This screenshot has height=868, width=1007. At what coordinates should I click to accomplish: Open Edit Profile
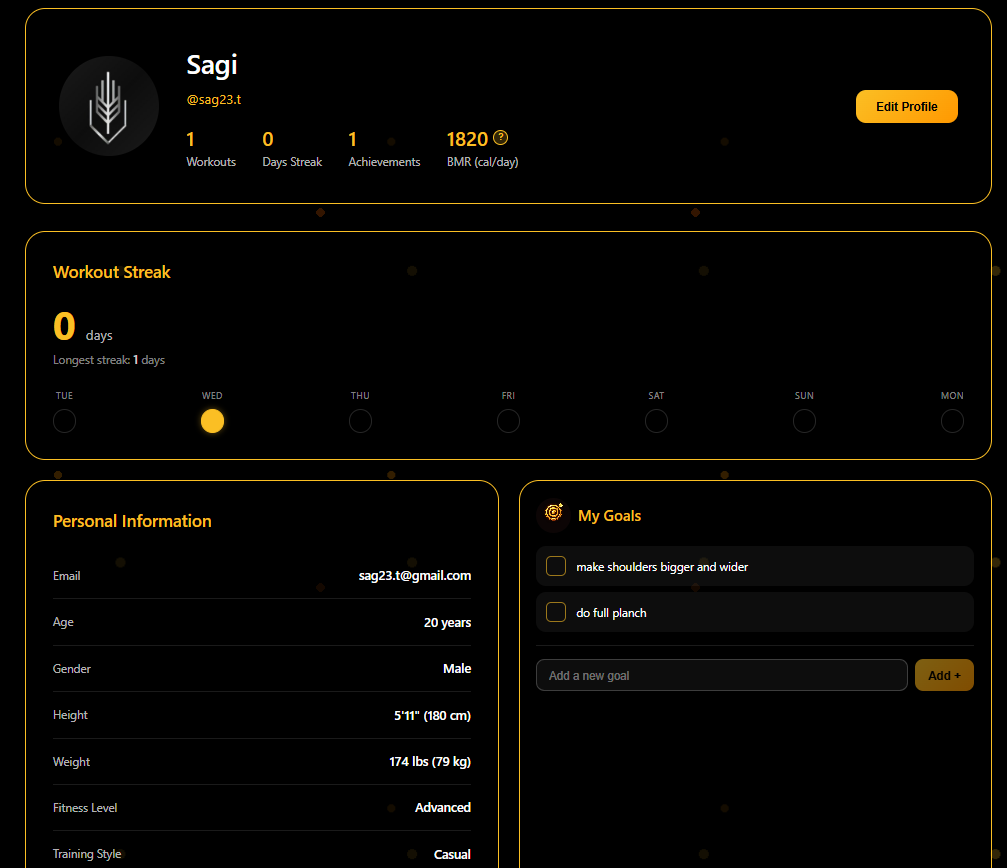click(x=906, y=107)
